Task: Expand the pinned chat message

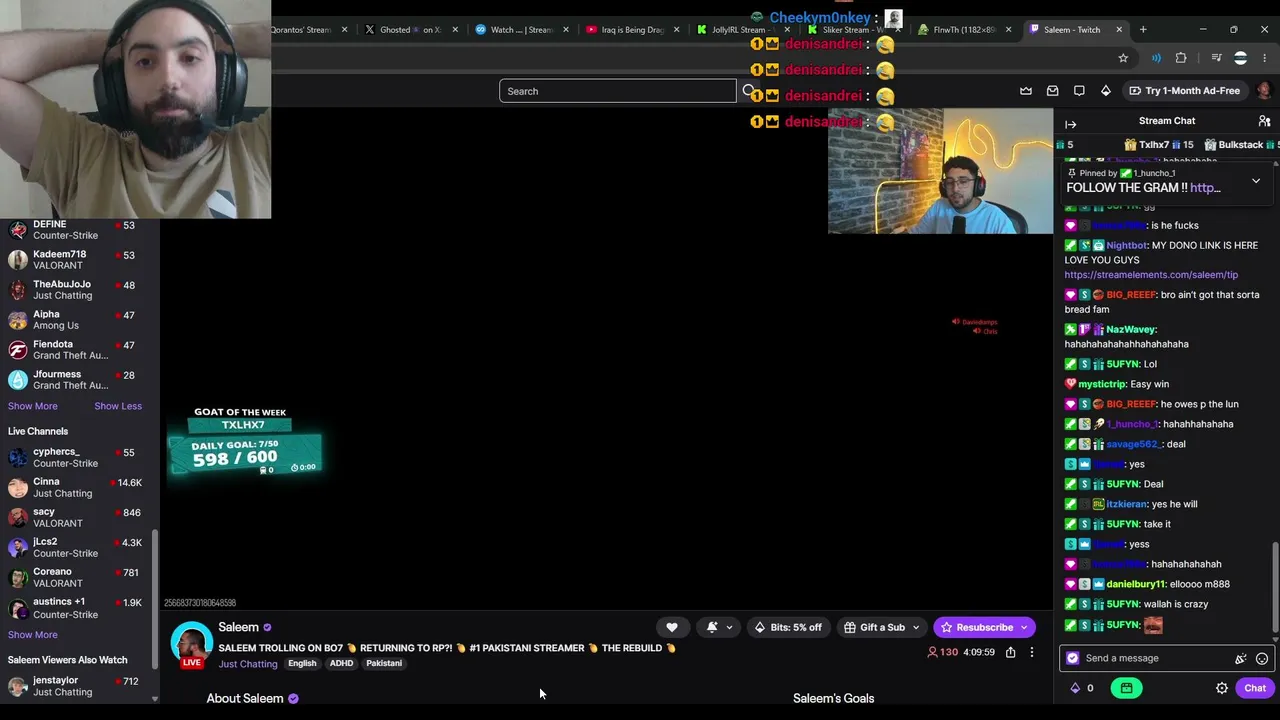Action: pos(1256,181)
